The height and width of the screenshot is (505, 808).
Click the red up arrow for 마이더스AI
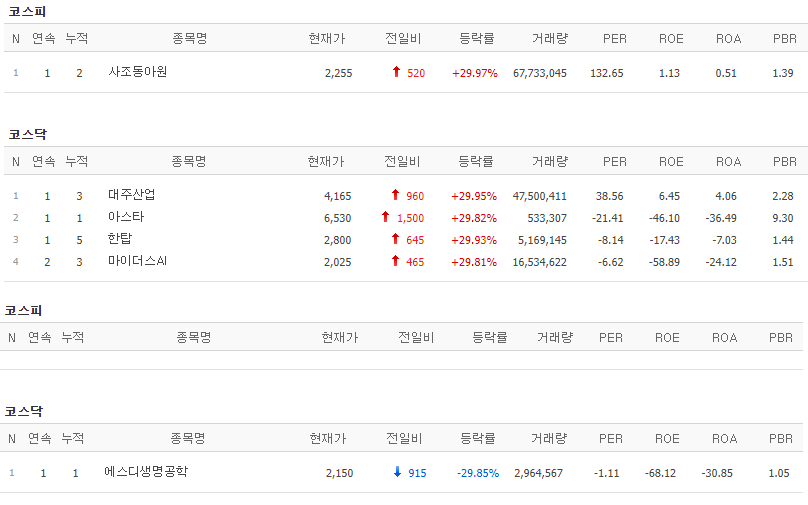pyautogui.click(x=395, y=260)
